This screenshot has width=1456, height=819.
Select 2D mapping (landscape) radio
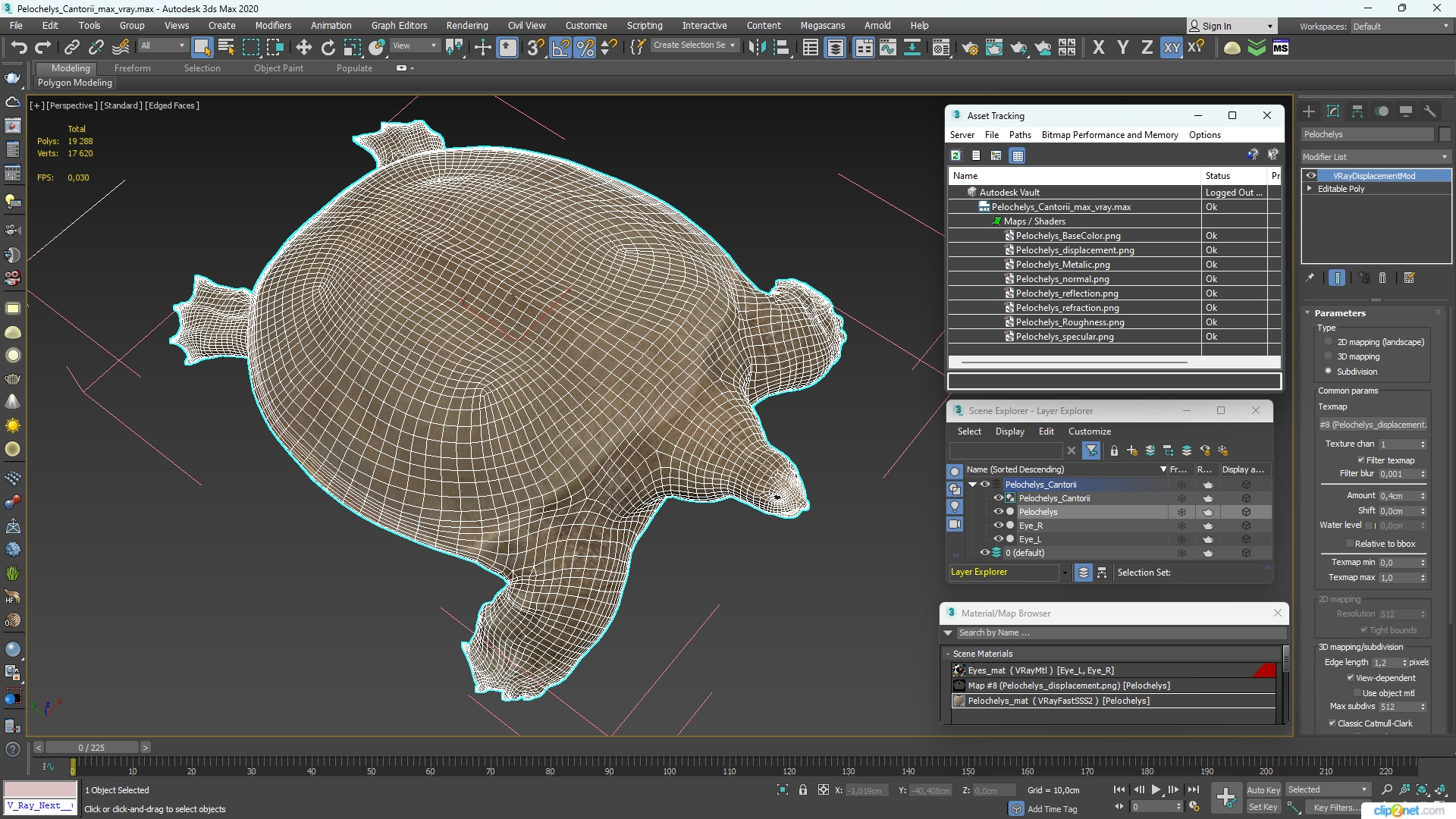tap(1328, 342)
